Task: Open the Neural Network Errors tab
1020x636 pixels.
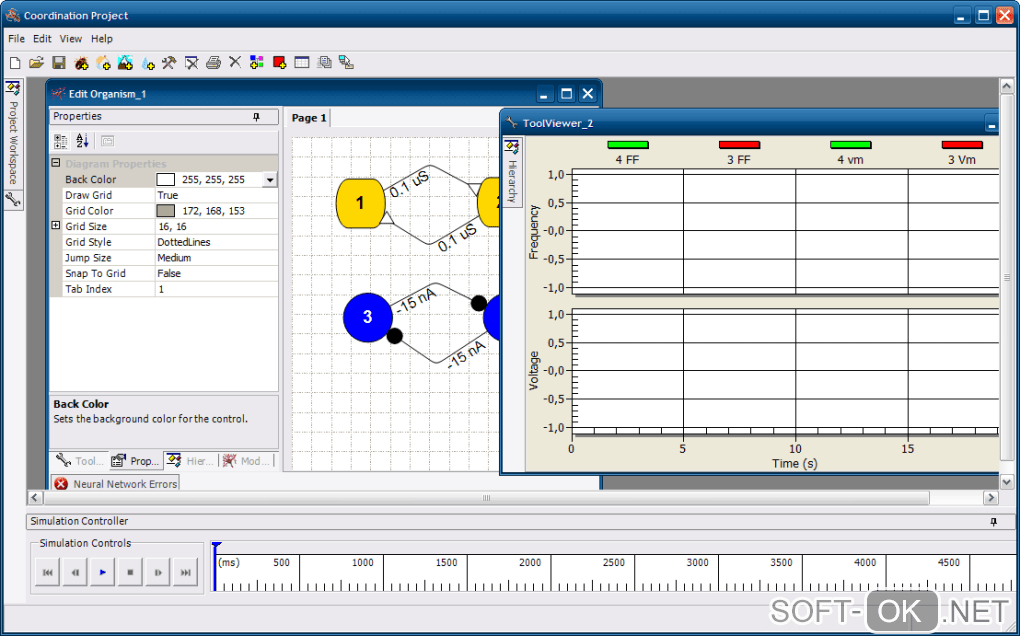Action: tap(116, 484)
